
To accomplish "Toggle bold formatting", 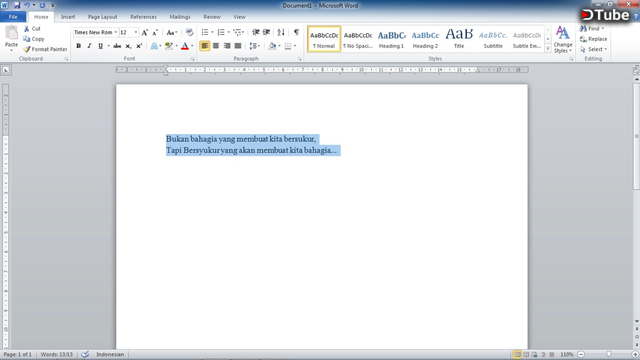I will pyautogui.click(x=78, y=46).
